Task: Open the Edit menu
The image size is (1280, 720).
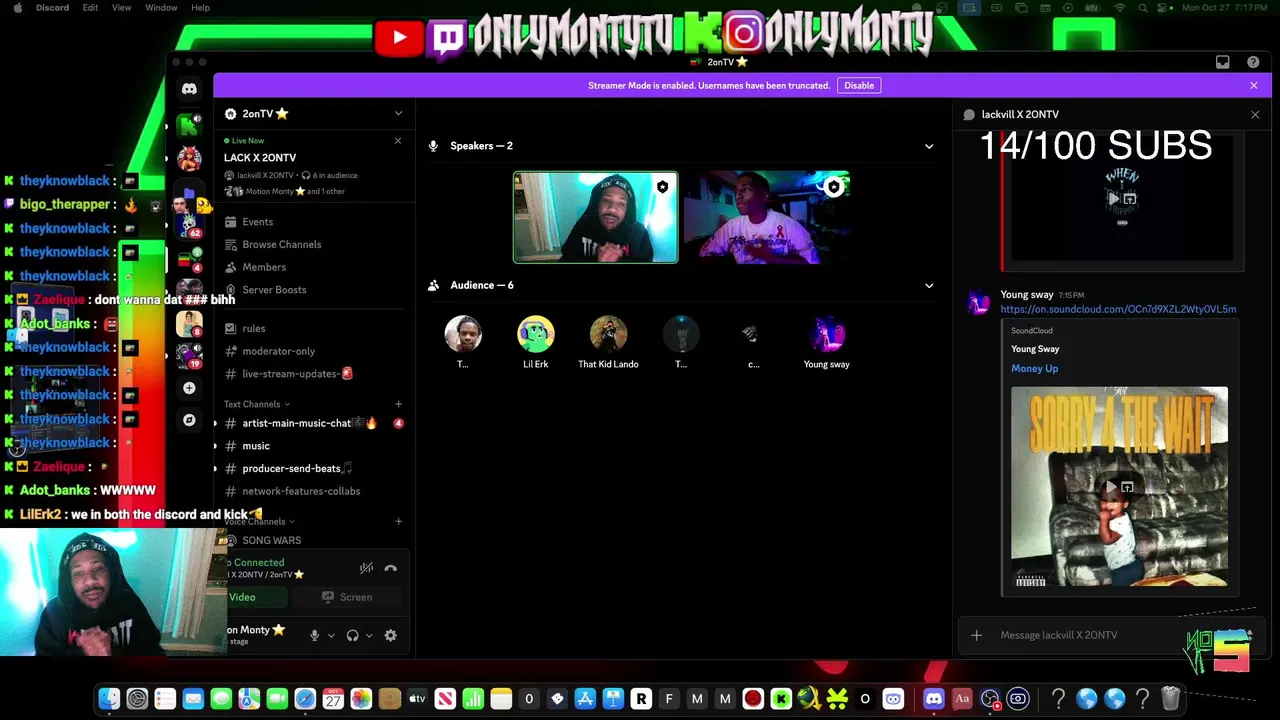Action: click(x=90, y=8)
